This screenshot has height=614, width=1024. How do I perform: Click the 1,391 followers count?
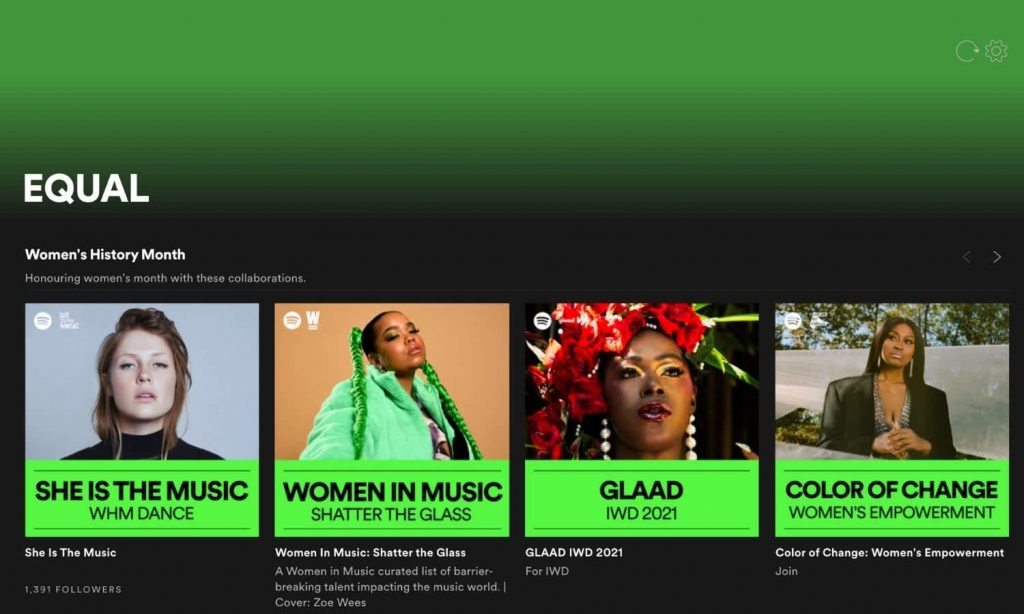pos(73,590)
